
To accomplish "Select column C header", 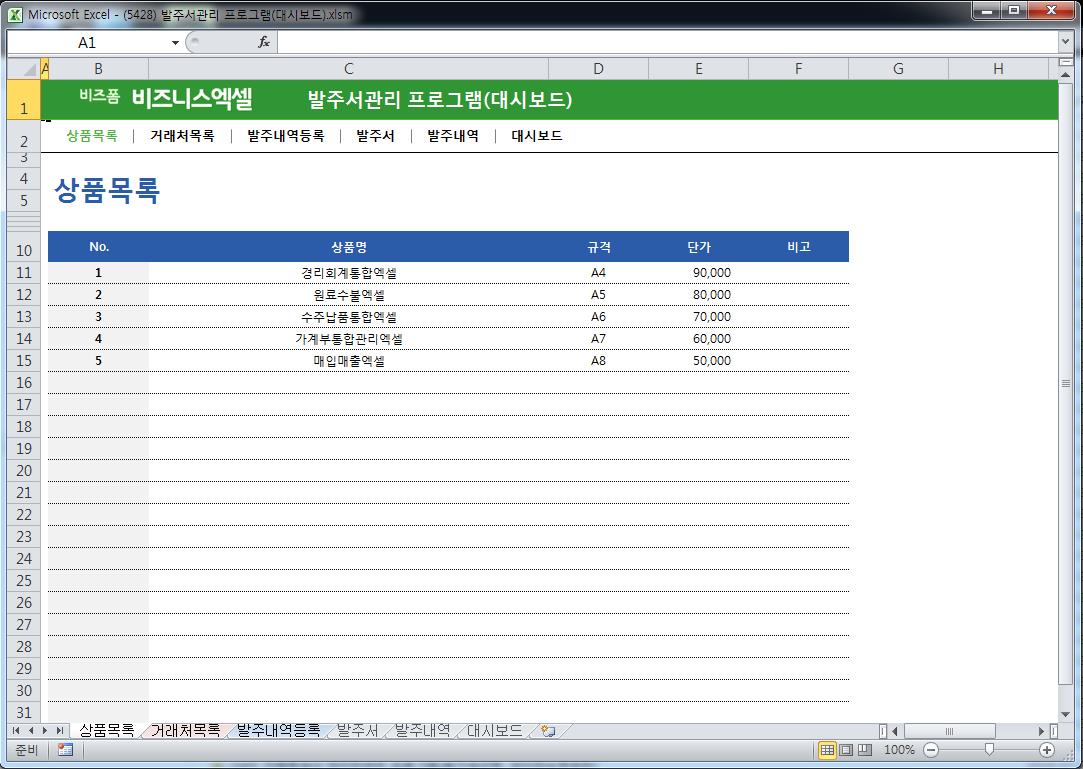I will click(349, 68).
